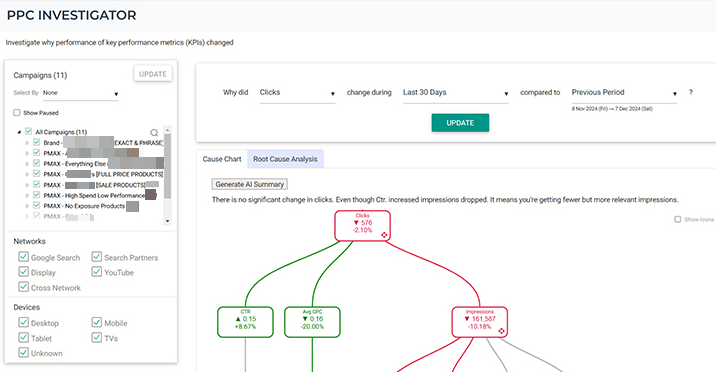Collapse the All Campaigns tree node

pos(19,132)
